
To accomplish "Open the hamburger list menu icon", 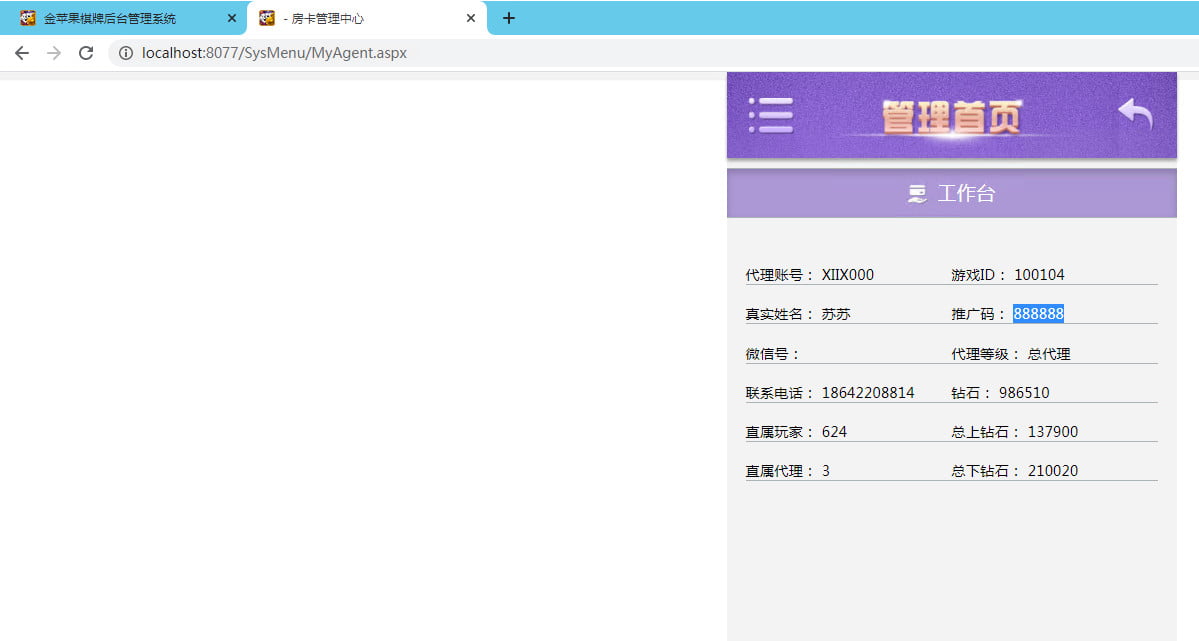I will [x=771, y=115].
